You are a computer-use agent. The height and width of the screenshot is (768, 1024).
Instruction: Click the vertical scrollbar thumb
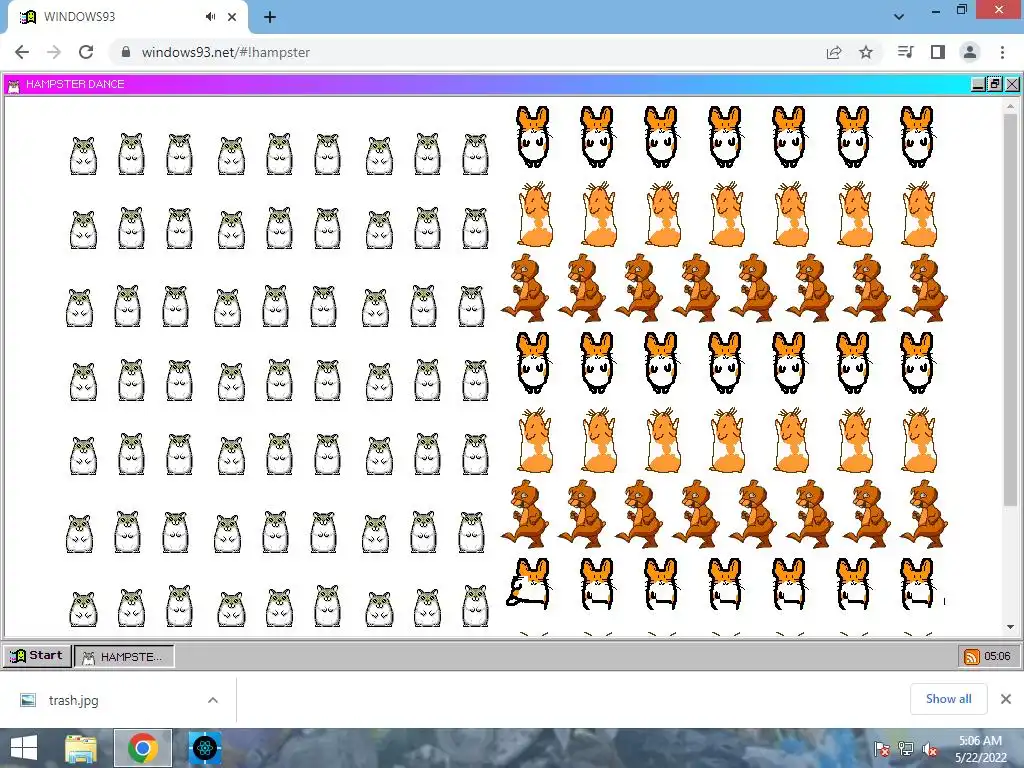pos(1010,310)
